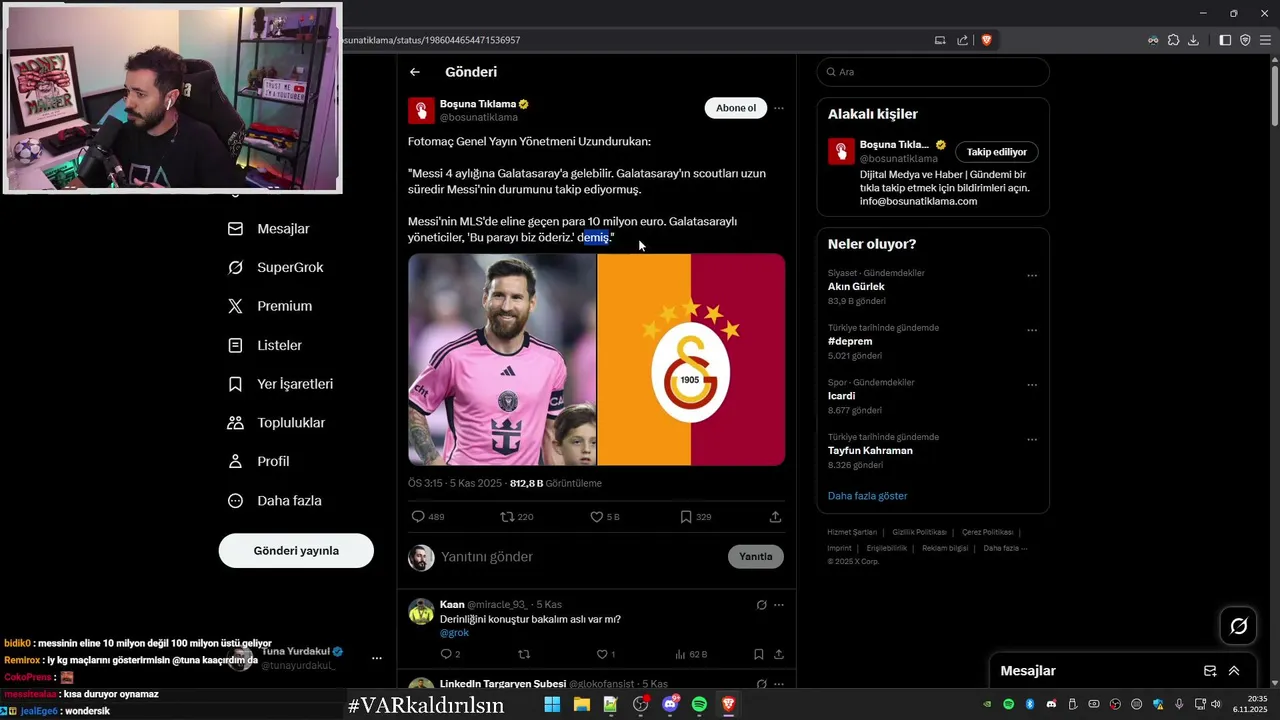Viewport: 1280px width, 720px height.
Task: Open options for the Akın Gürlek trend
Action: pyautogui.click(x=1032, y=276)
